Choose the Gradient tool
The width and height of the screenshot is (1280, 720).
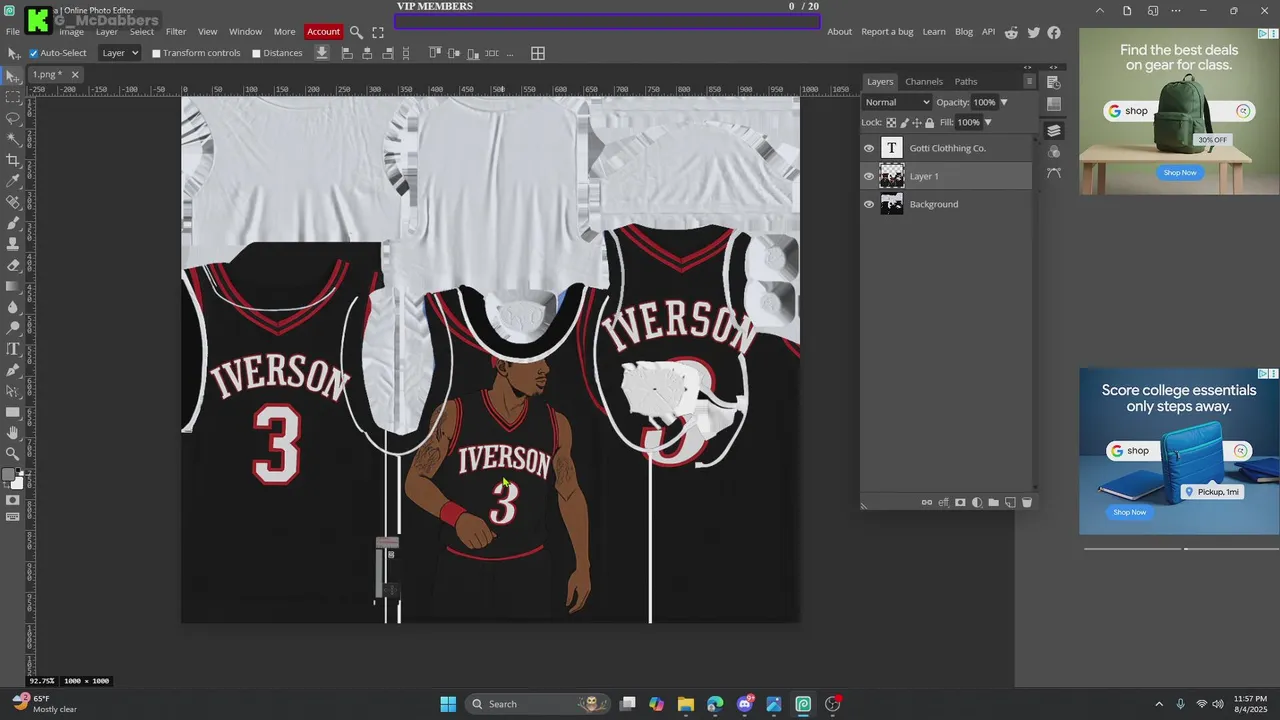13,286
